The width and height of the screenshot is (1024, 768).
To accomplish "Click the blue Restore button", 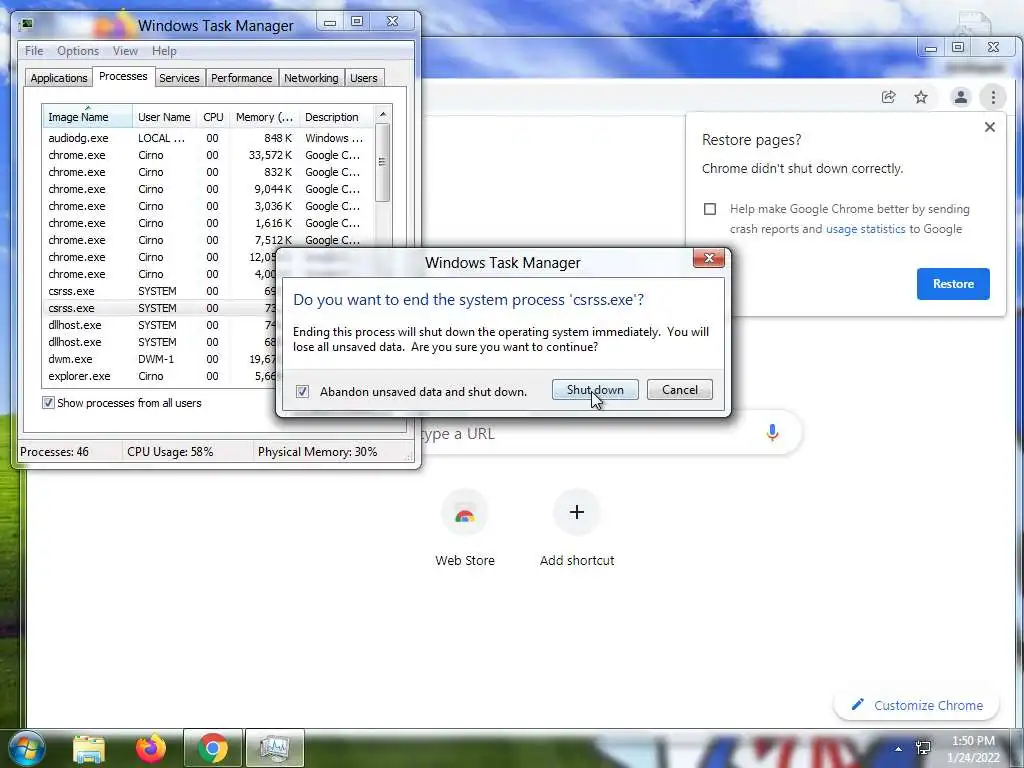I will (953, 284).
